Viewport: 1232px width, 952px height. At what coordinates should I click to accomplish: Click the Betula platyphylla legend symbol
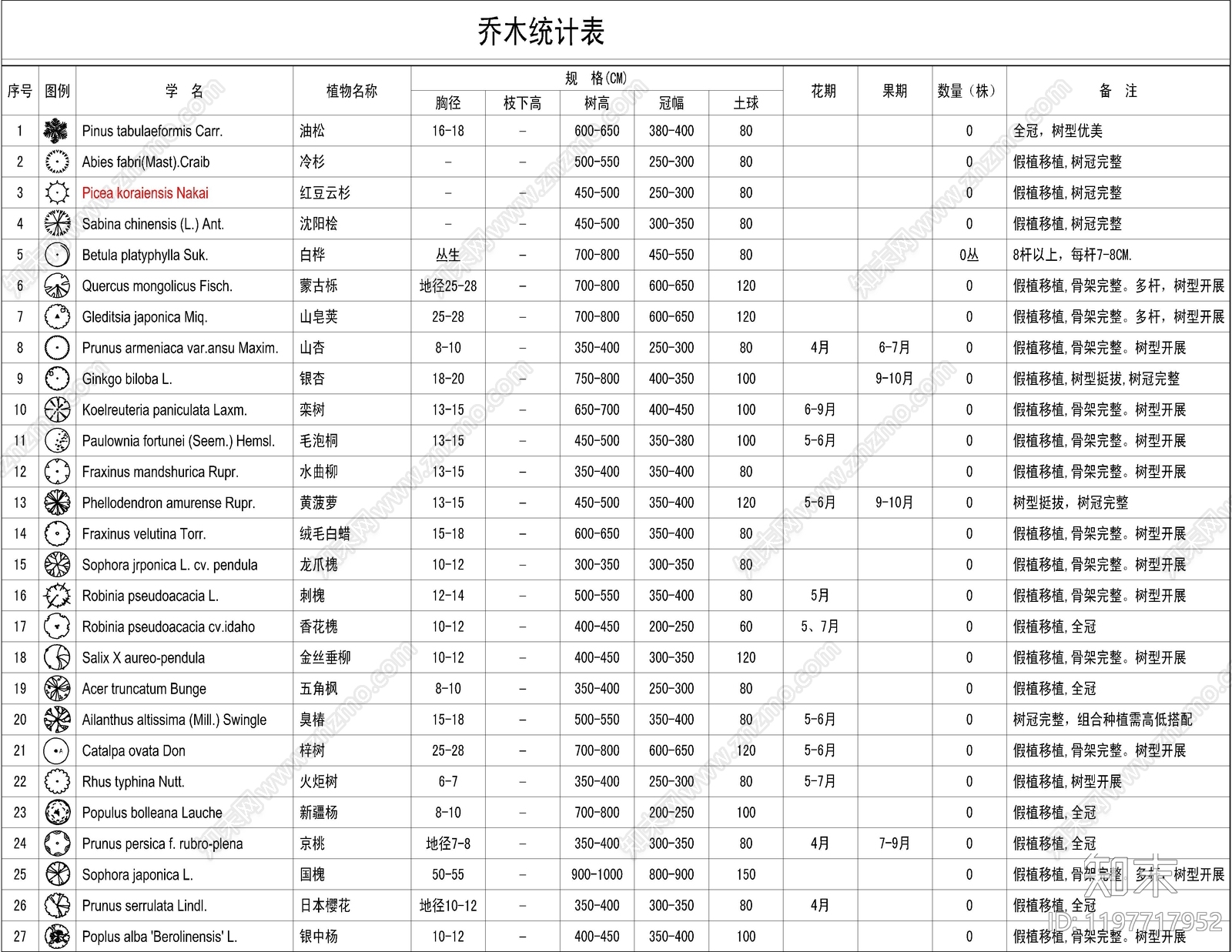coord(57,255)
